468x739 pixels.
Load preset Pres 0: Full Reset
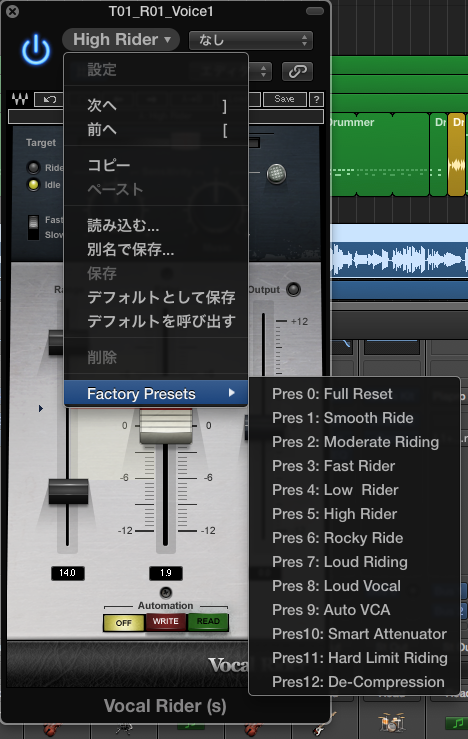pyautogui.click(x=354, y=394)
